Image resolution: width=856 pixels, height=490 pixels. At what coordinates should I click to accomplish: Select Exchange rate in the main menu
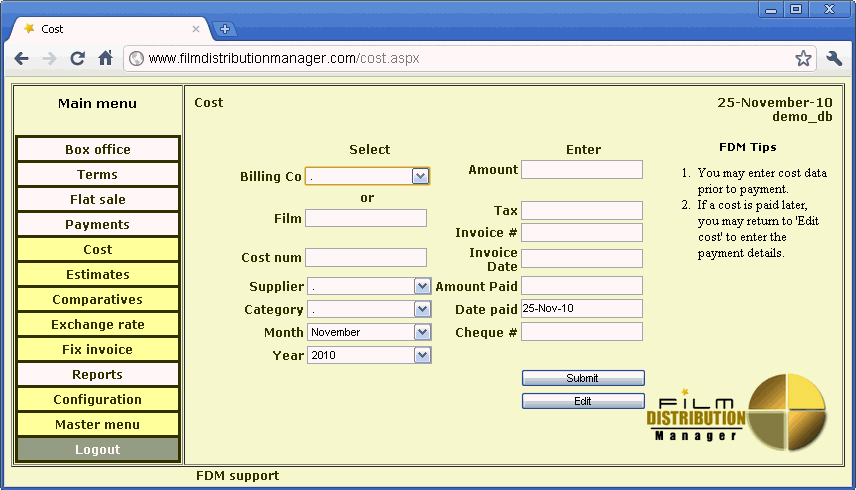point(98,325)
